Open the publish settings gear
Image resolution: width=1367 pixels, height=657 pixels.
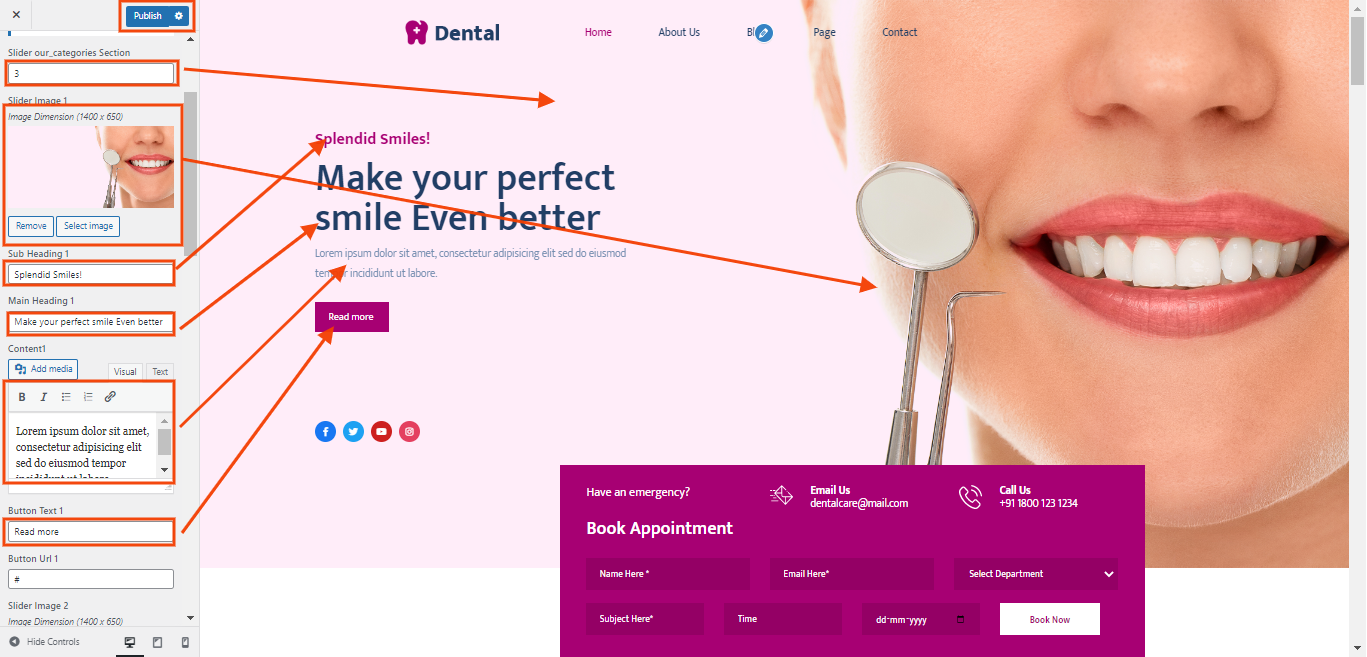point(179,16)
